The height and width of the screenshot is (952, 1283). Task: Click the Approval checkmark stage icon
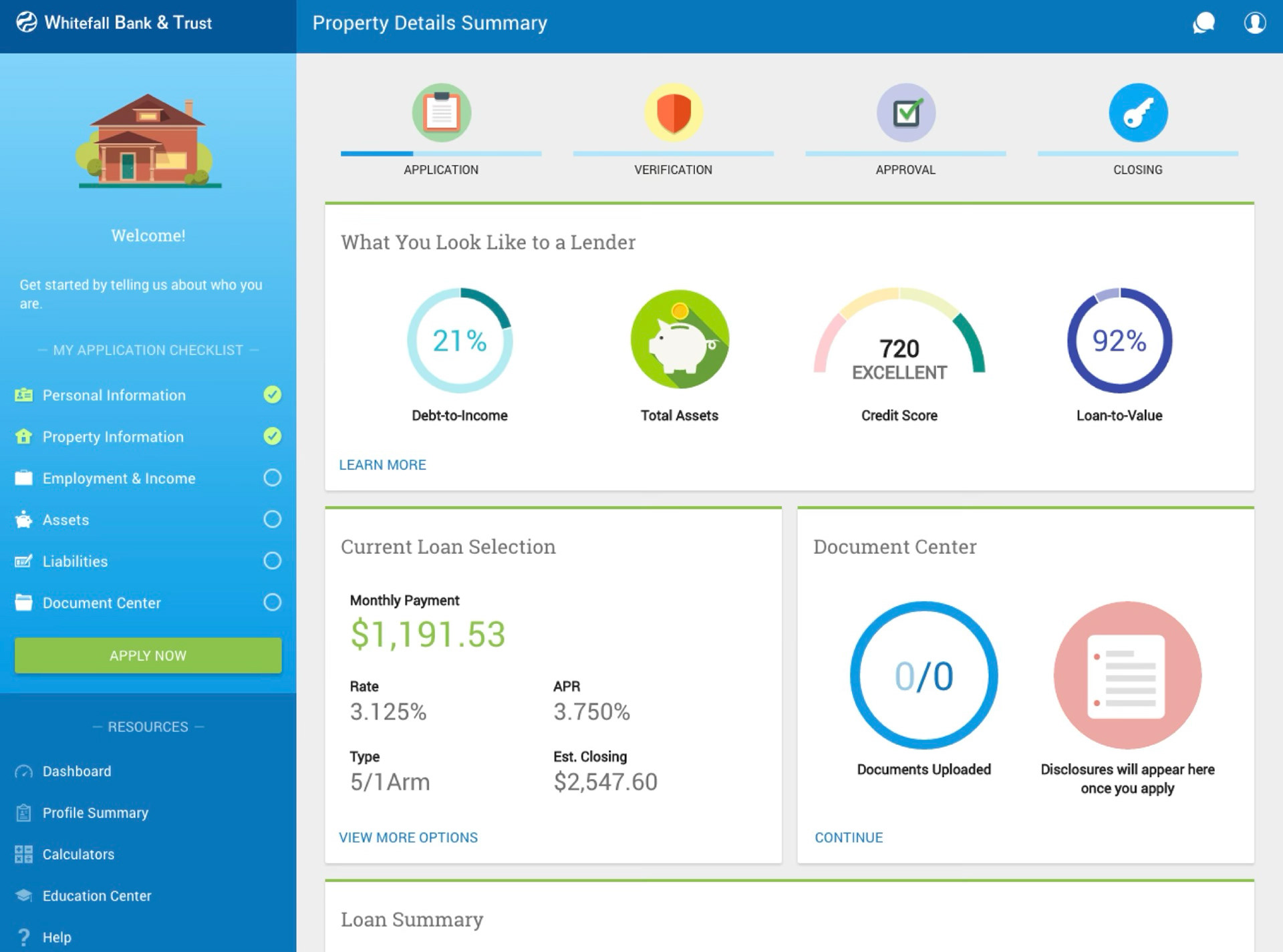[905, 112]
